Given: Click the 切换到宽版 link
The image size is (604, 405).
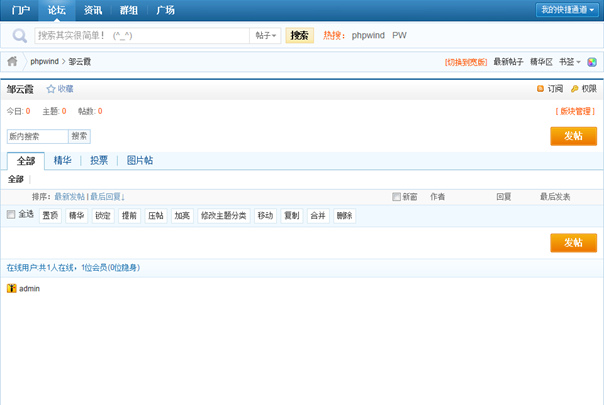Looking at the screenshot, I should pyautogui.click(x=466, y=62).
